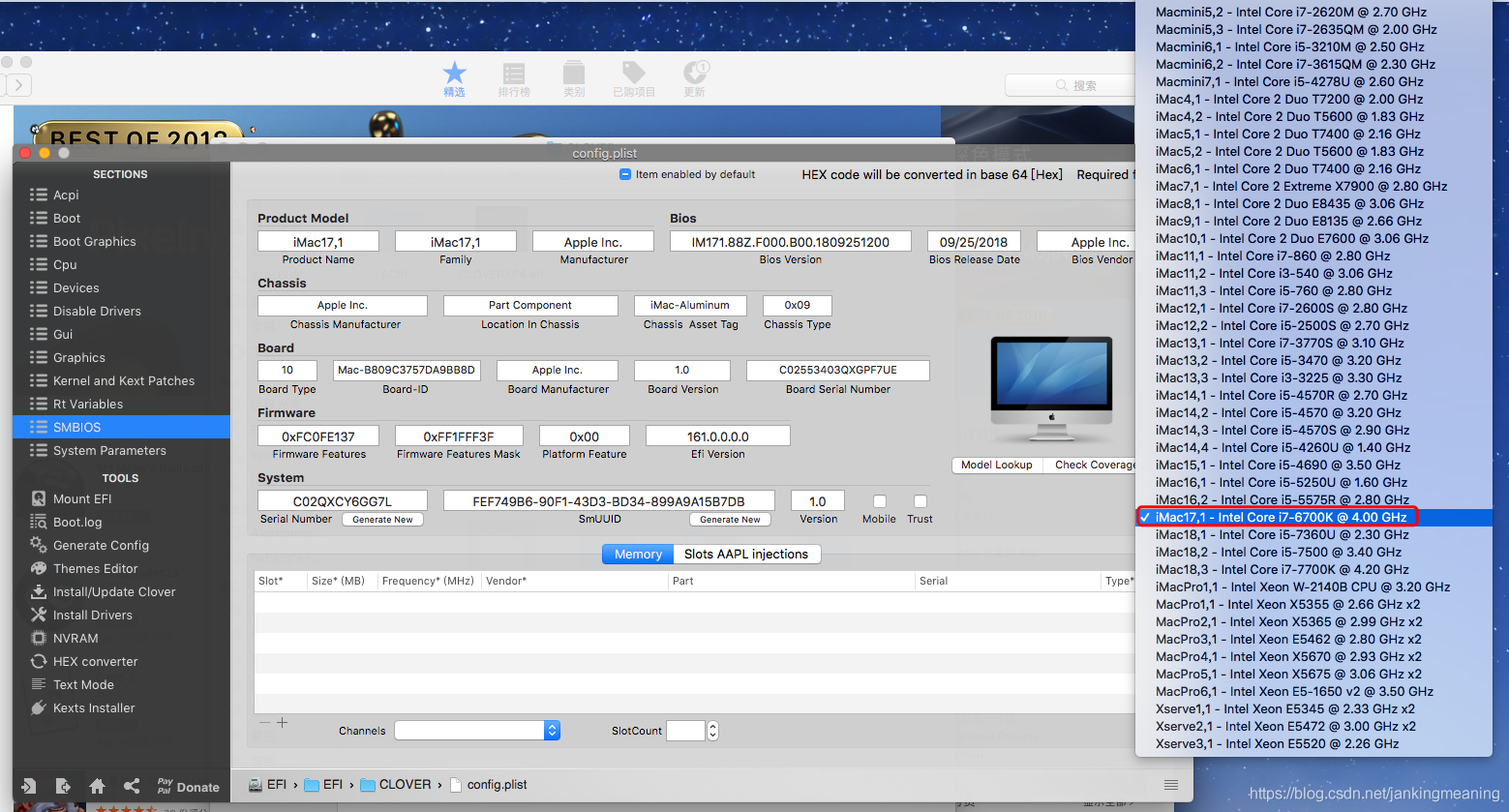Click the Board Serial Number field
Image resolution: width=1509 pixels, height=812 pixels.
pos(838,370)
